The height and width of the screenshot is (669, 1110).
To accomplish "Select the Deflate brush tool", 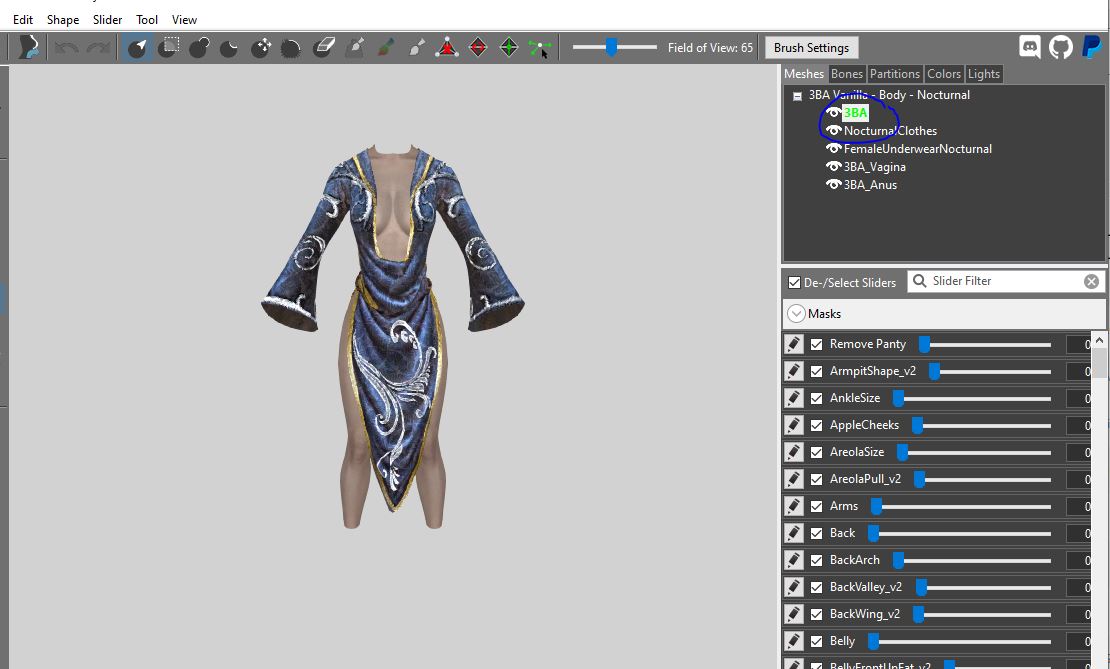I will pos(229,47).
